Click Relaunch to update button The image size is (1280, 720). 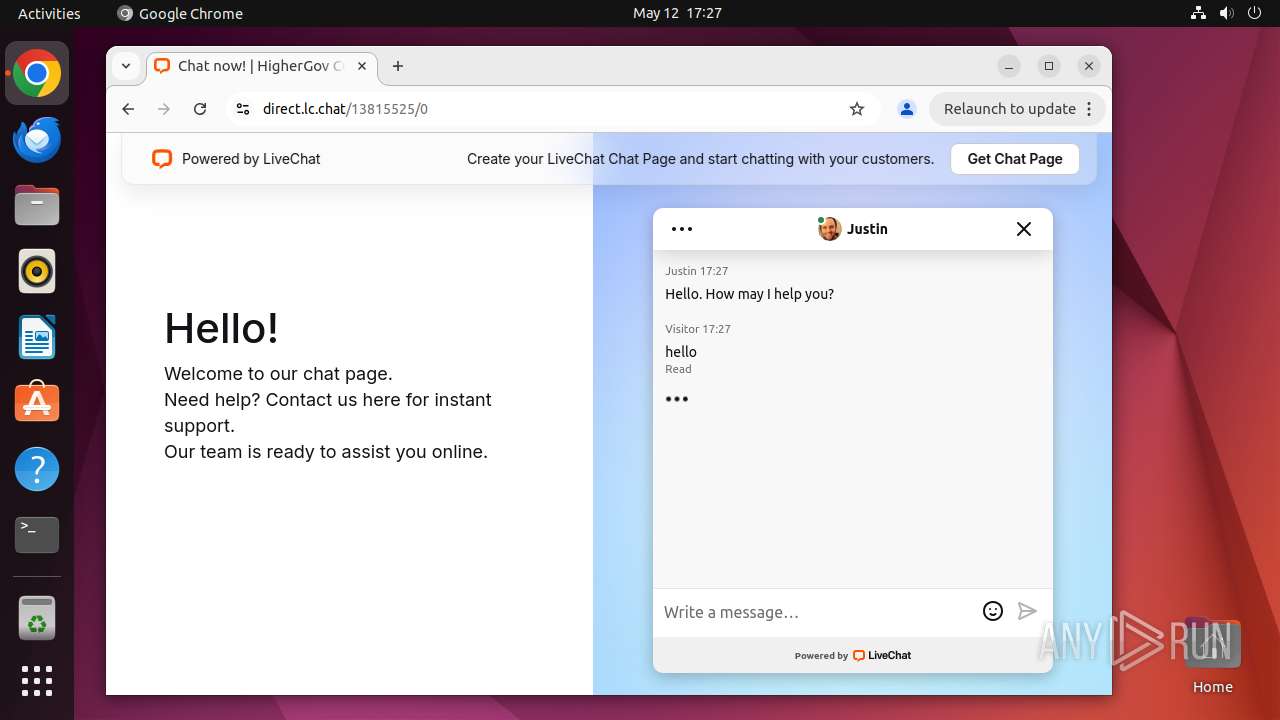1010,109
